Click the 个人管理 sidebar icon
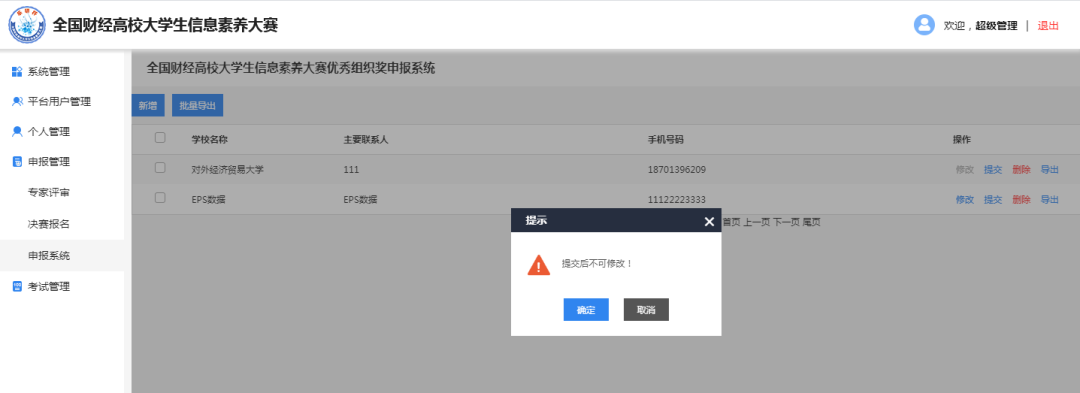The image size is (1080, 393). click(x=17, y=131)
